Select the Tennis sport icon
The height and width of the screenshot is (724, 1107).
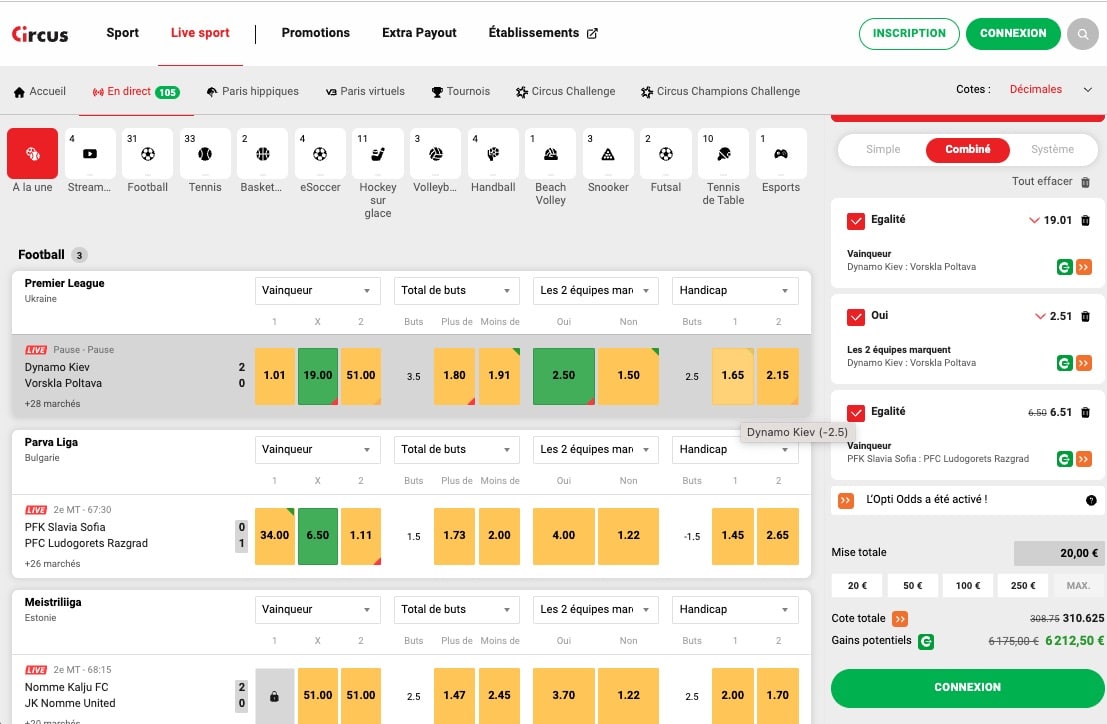coord(205,154)
